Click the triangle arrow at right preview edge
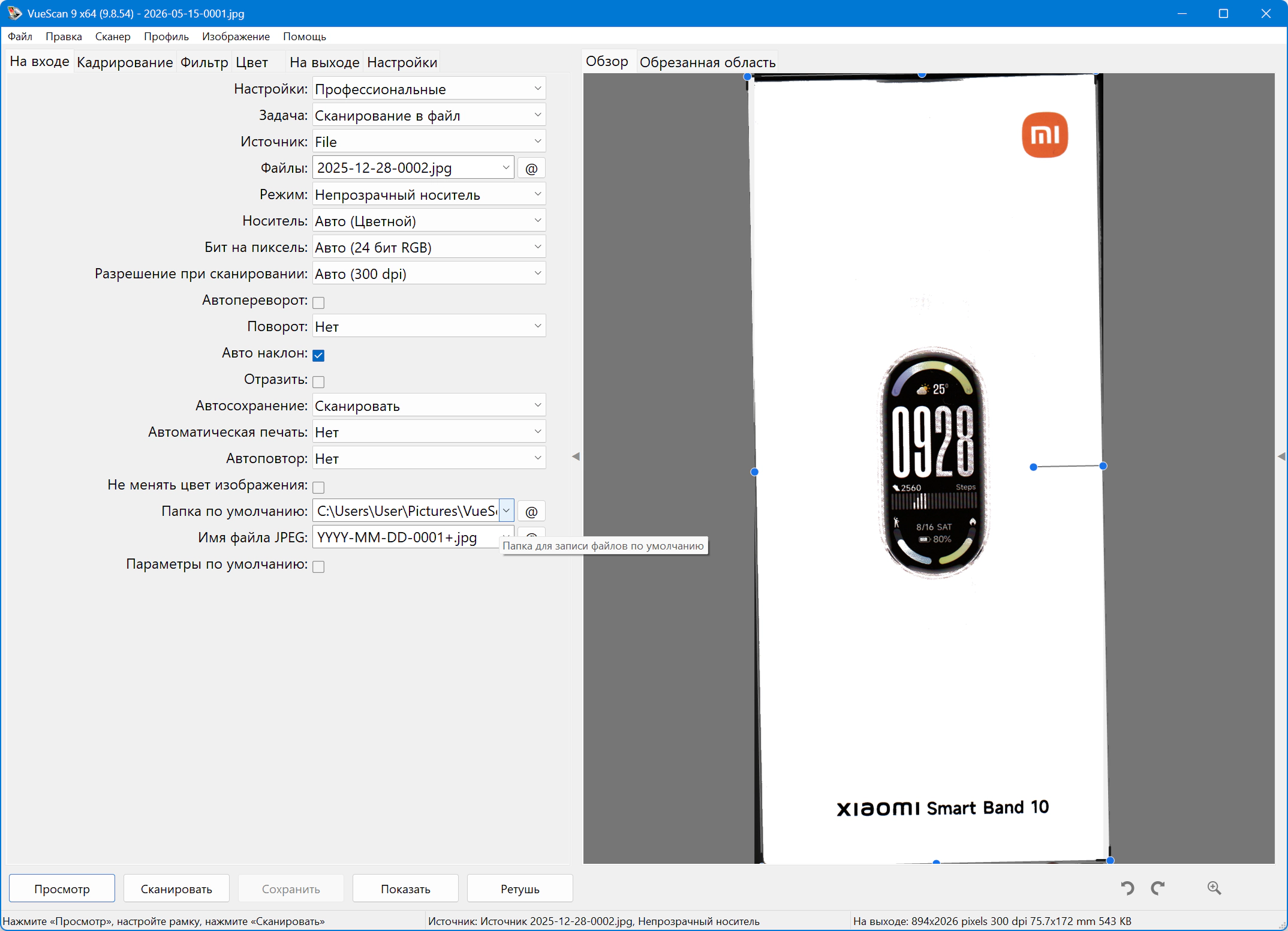The image size is (1288, 931). point(1281,457)
